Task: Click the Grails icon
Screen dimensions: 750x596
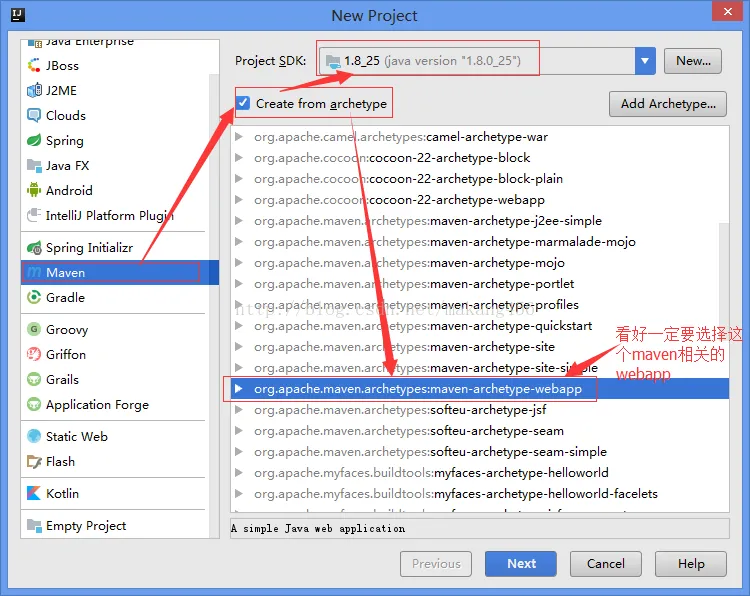Action: (x=34, y=379)
